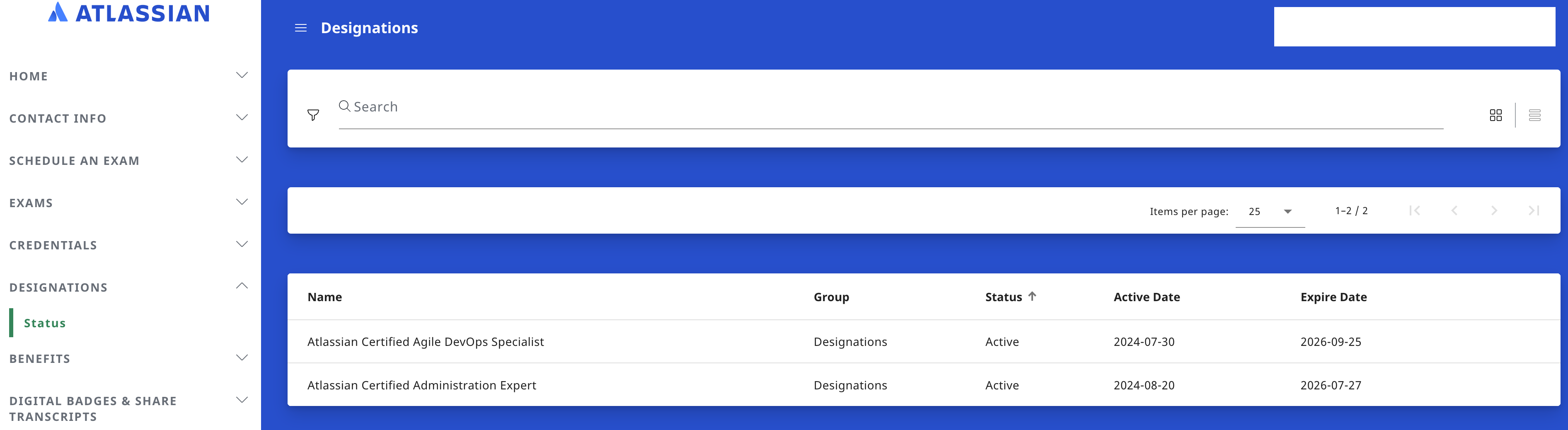This screenshot has width=1568, height=430.
Task: Expand Digital Badges & Share Transcripts chevron
Action: tap(242, 400)
